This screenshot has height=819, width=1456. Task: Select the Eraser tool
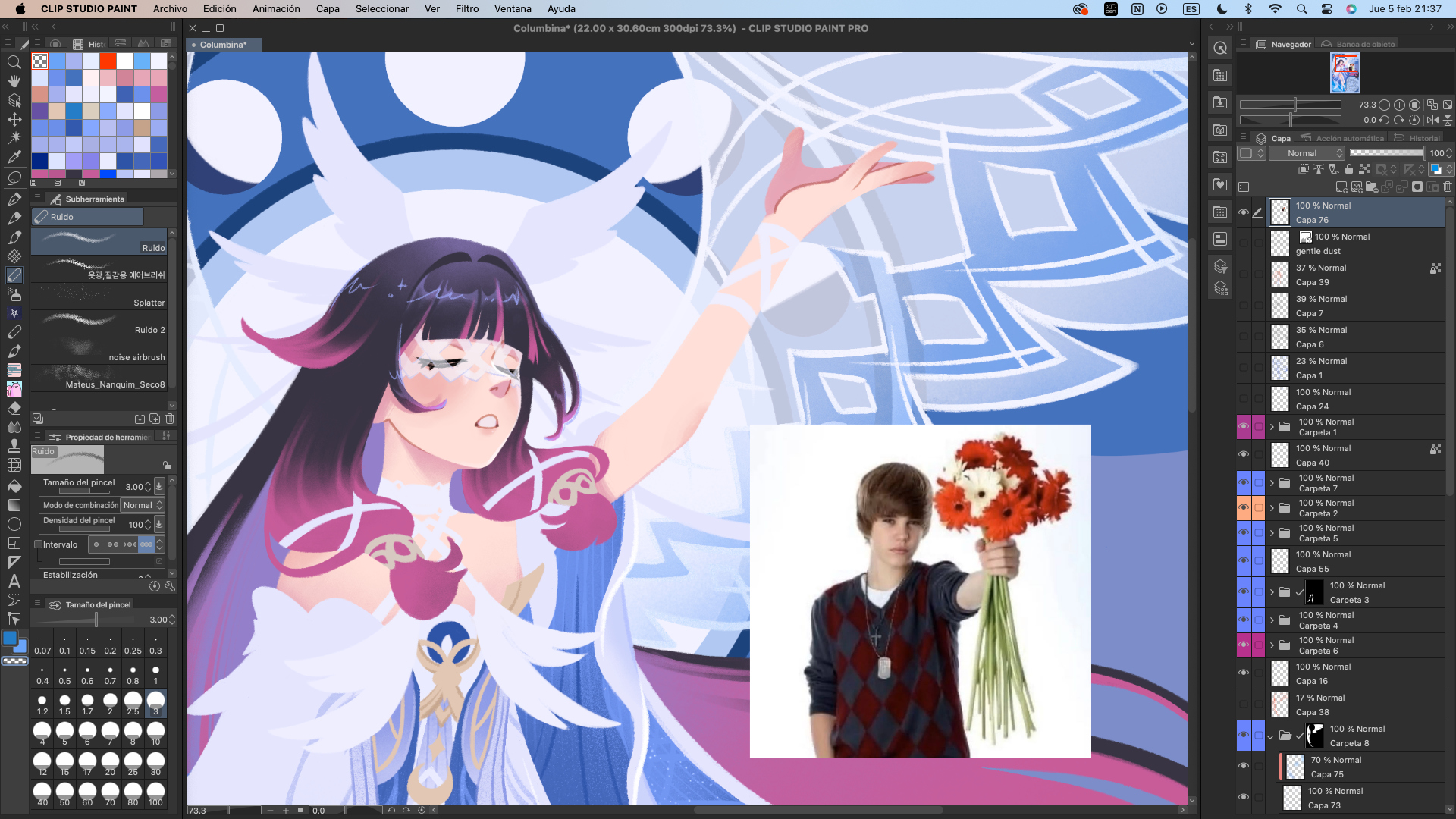[x=14, y=408]
